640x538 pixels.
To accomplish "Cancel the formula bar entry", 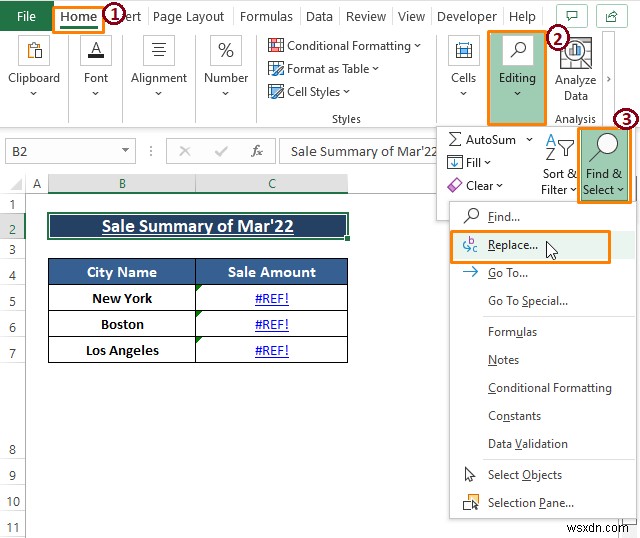I will (185, 151).
